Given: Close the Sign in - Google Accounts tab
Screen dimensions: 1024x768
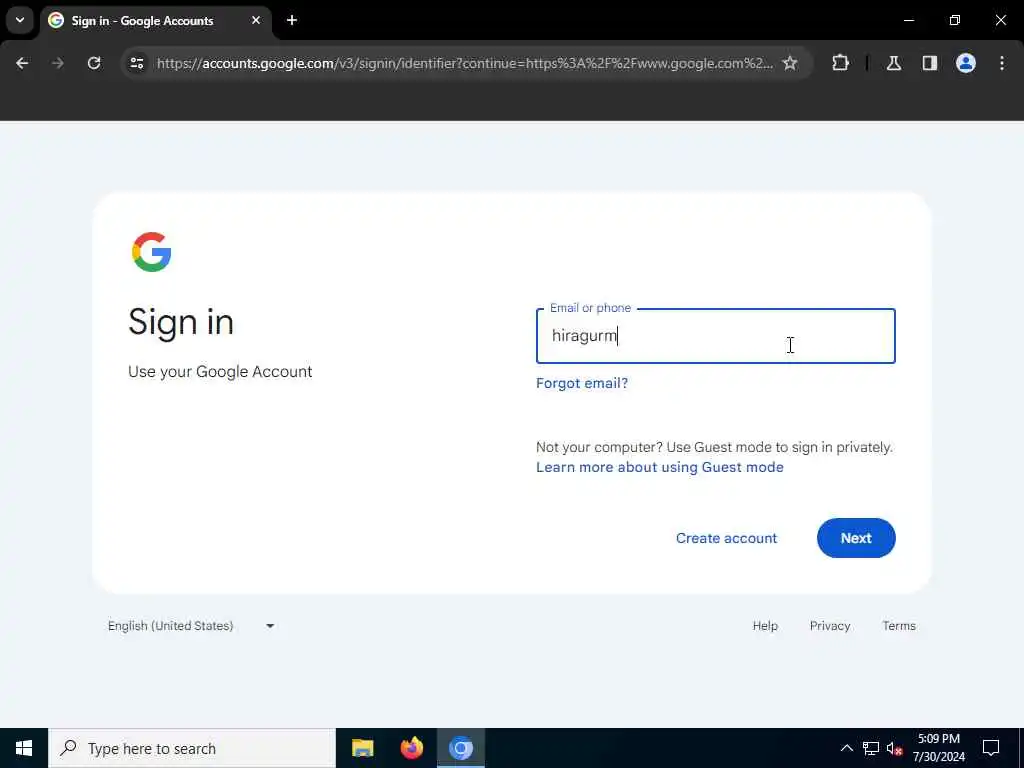Looking at the screenshot, I should [x=256, y=20].
